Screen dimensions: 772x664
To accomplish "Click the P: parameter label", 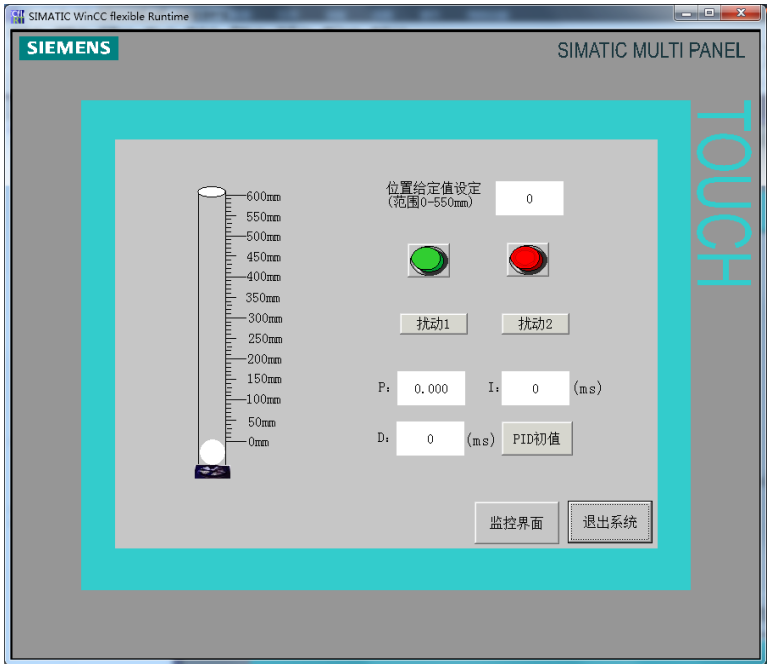I will (384, 387).
